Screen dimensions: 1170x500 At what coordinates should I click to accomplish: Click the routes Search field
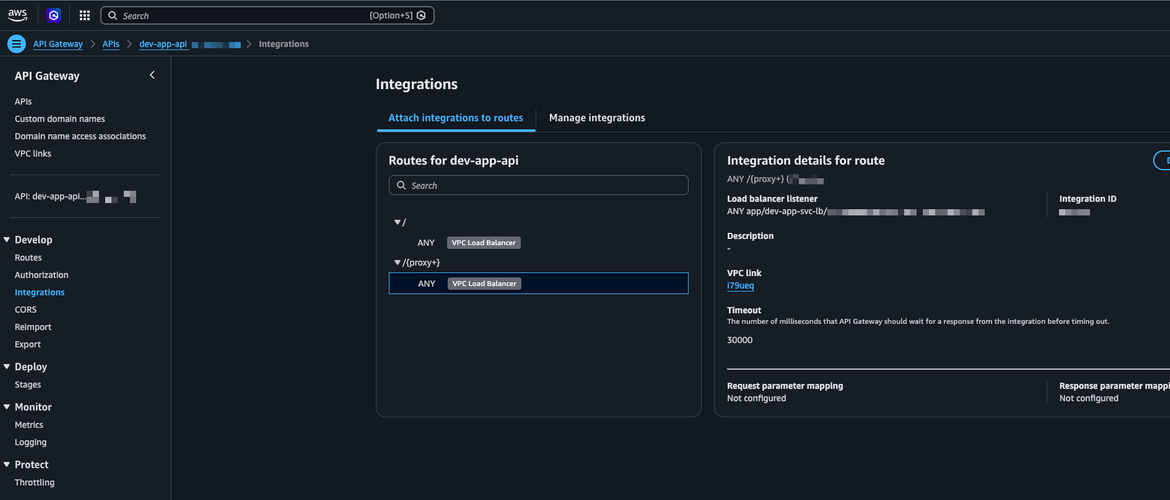click(538, 185)
